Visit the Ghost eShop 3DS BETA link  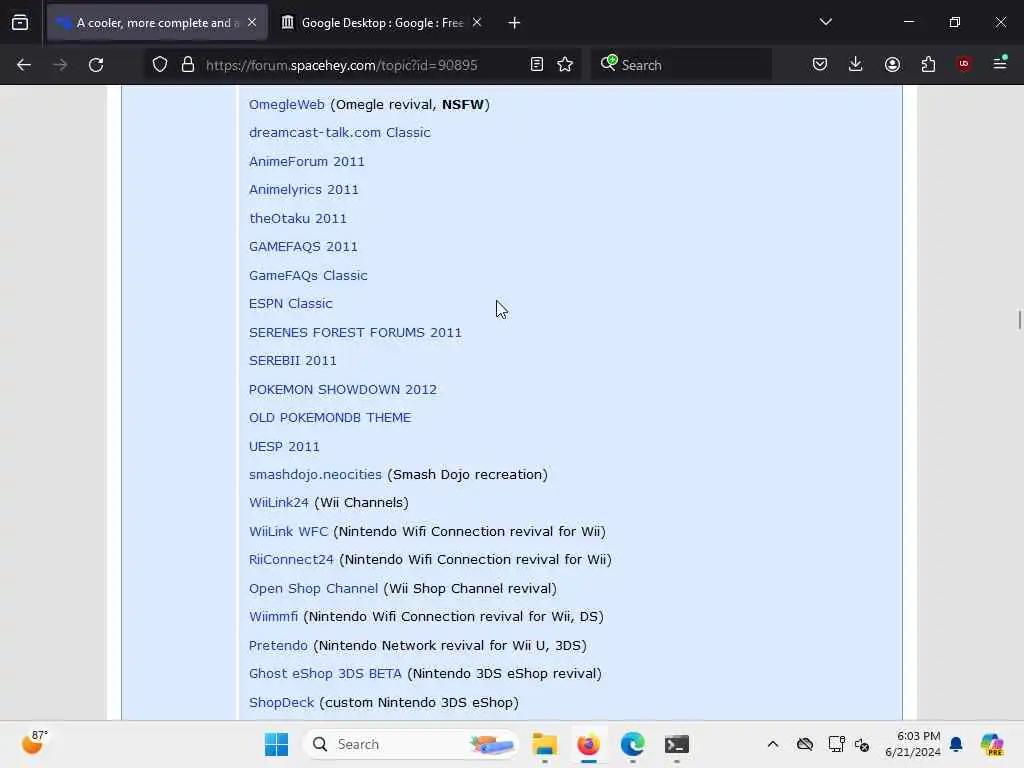(325, 673)
